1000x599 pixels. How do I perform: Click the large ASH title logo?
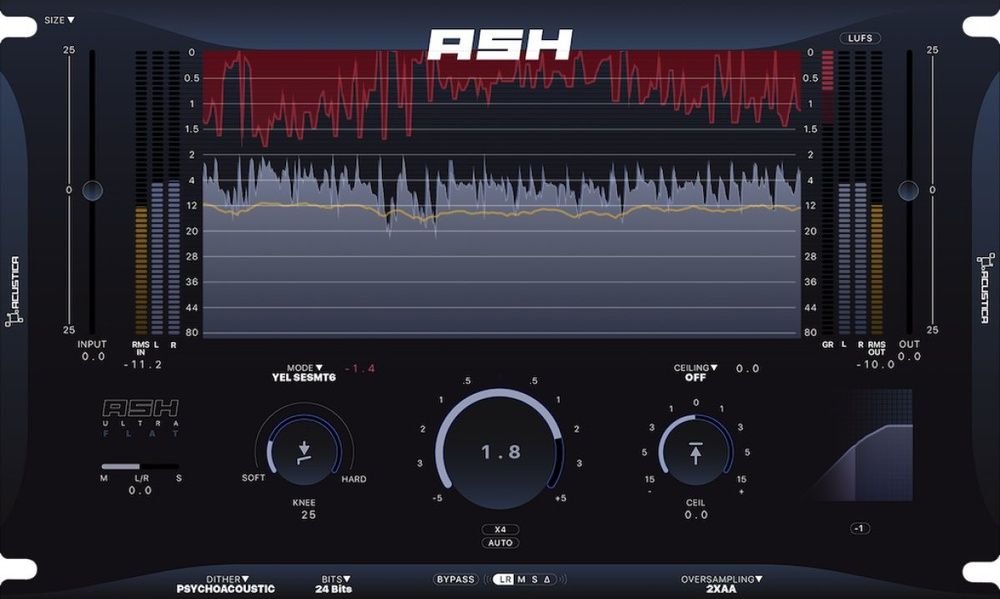click(x=499, y=45)
